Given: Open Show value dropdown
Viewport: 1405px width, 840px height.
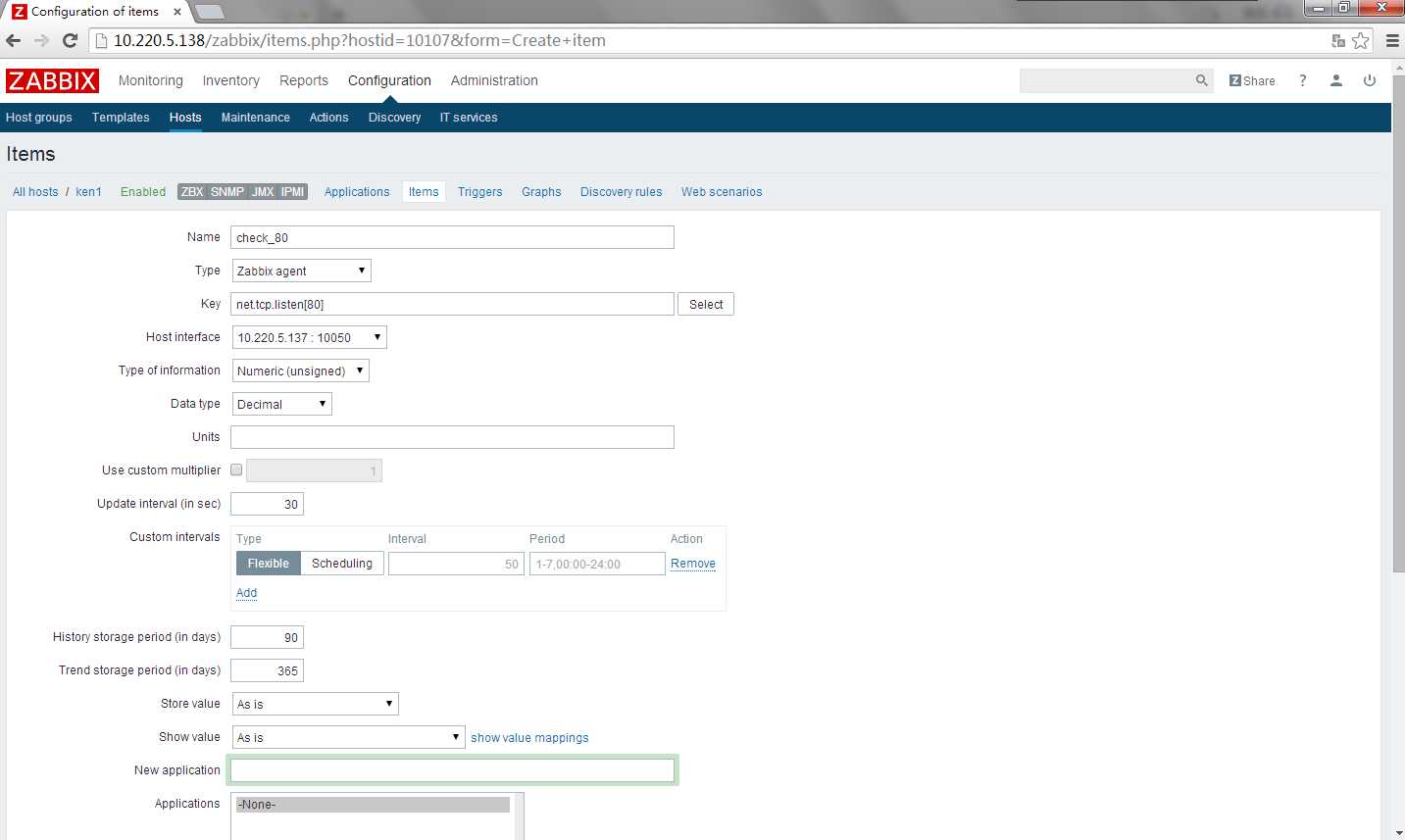Looking at the screenshot, I should tap(348, 737).
